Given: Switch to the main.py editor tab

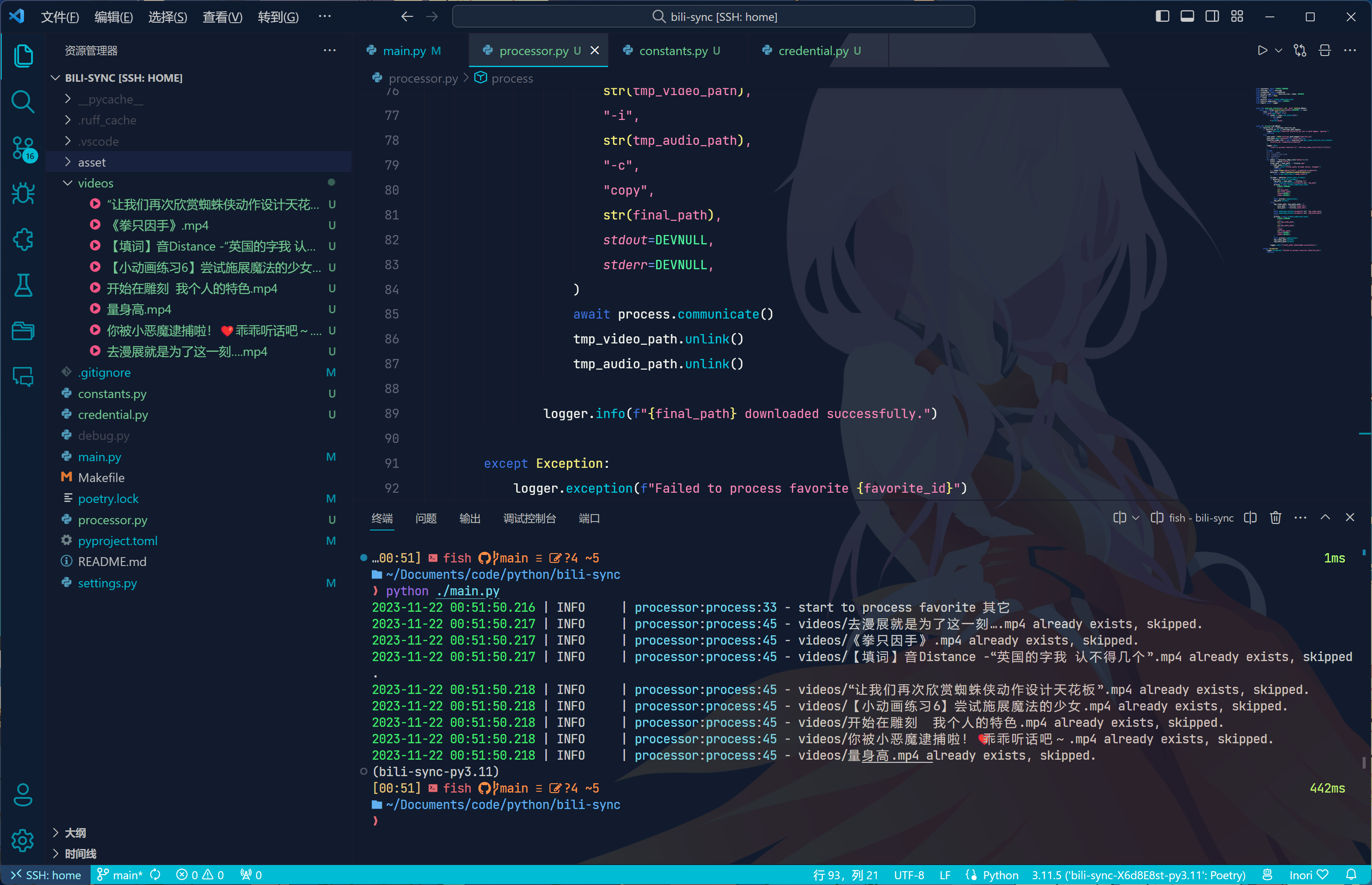Looking at the screenshot, I should (x=404, y=51).
